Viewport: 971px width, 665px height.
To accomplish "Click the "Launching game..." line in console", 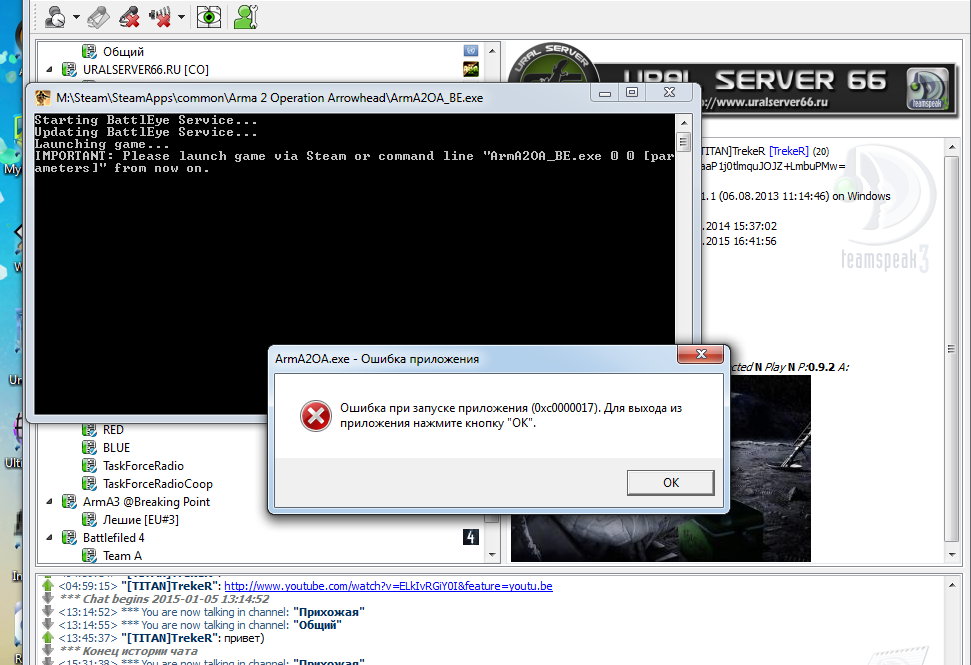I will [x=102, y=144].
